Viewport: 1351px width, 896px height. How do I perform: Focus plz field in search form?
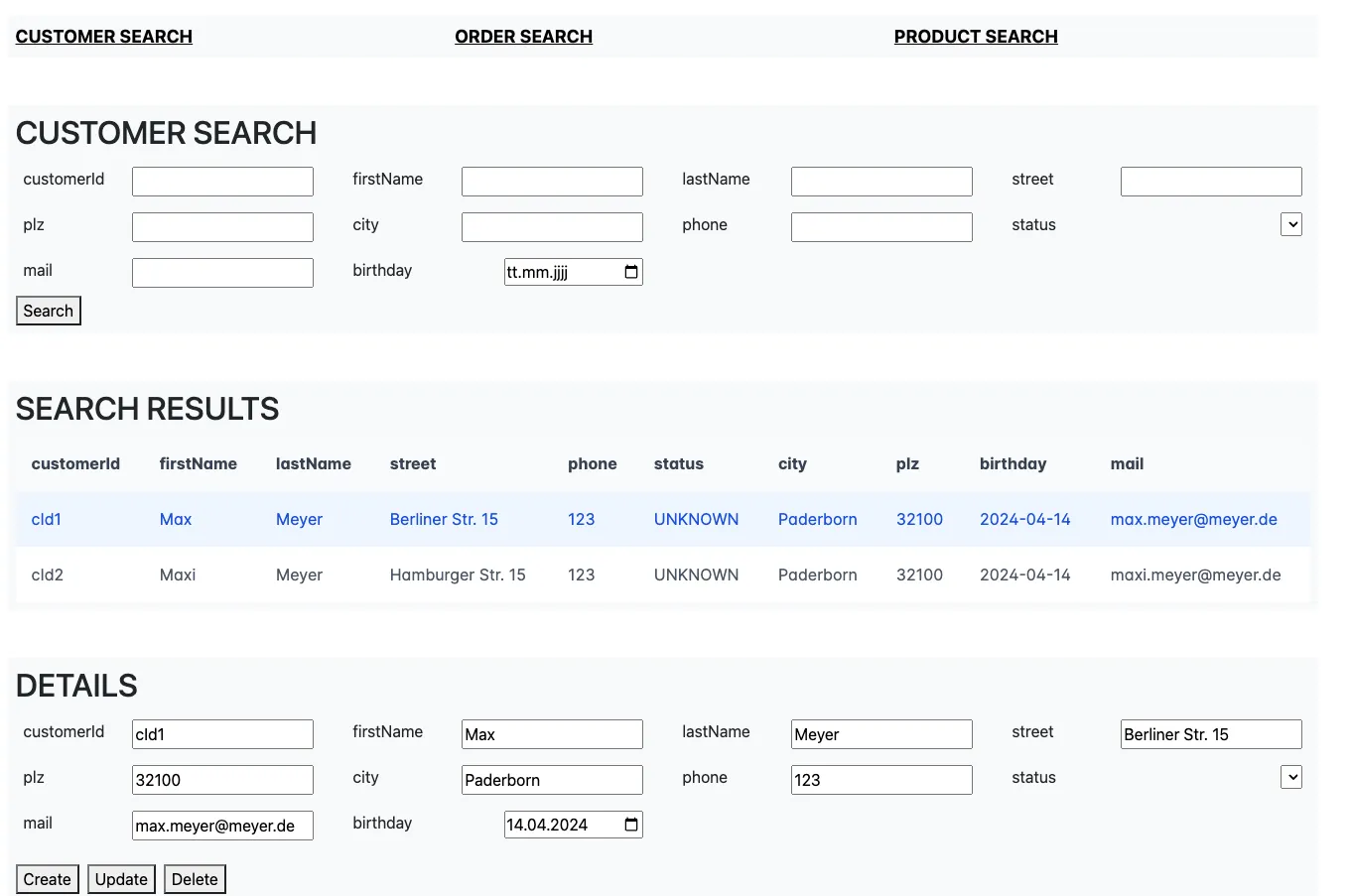click(x=222, y=227)
